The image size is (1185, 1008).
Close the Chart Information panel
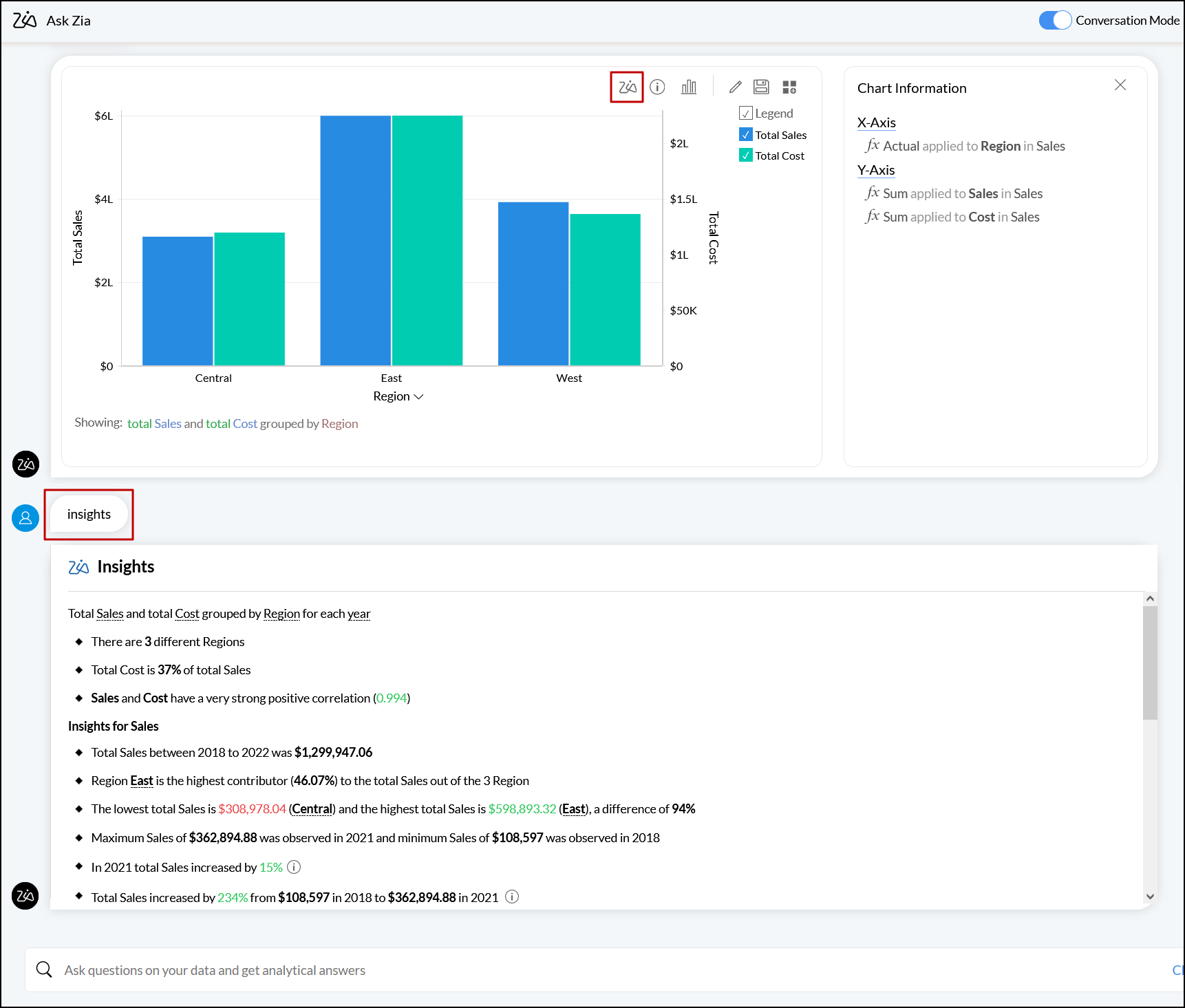click(x=1120, y=85)
